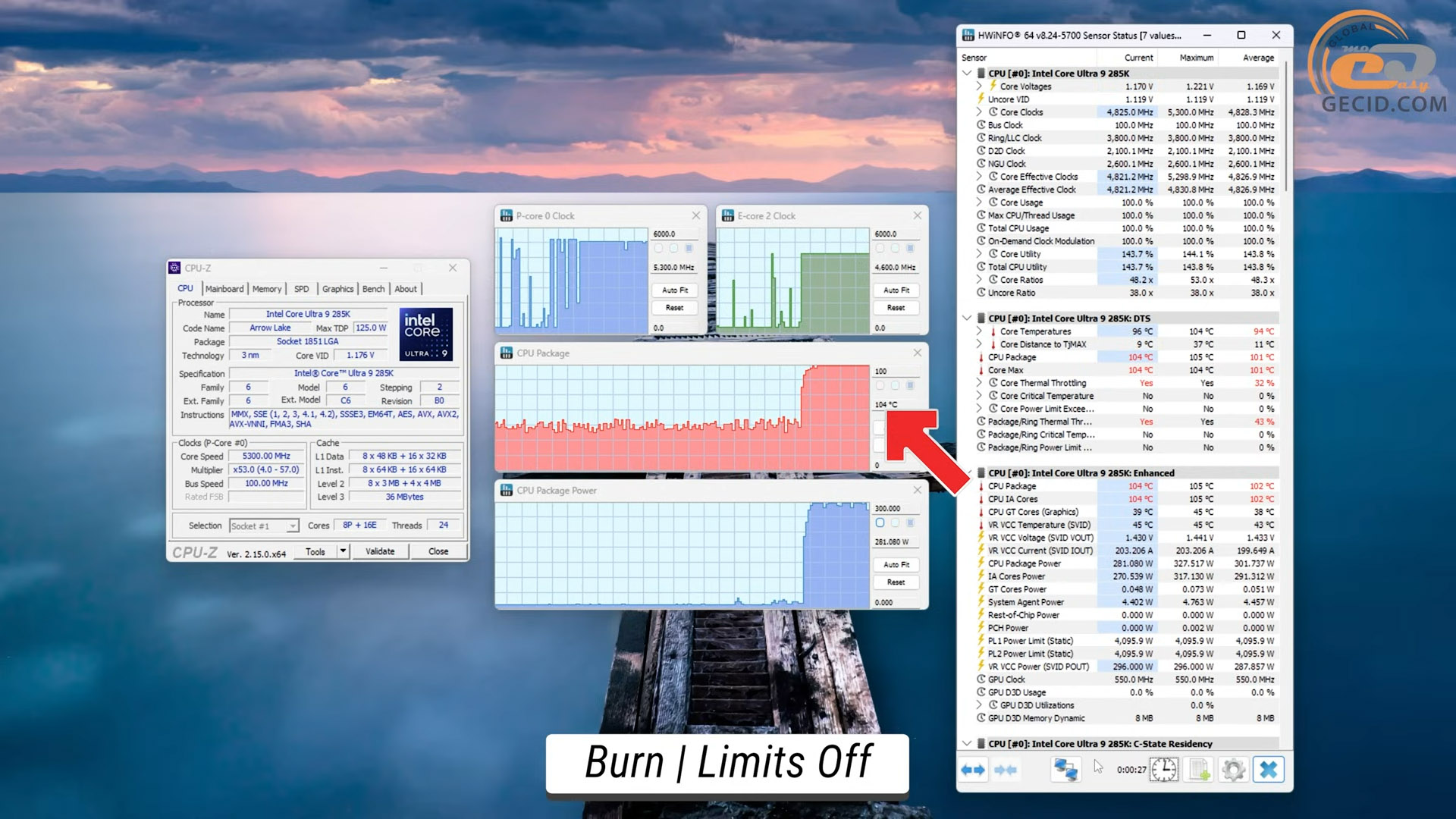Click the chip icon beside the DTS group header
Viewport: 1456px width, 819px height.
981,318
